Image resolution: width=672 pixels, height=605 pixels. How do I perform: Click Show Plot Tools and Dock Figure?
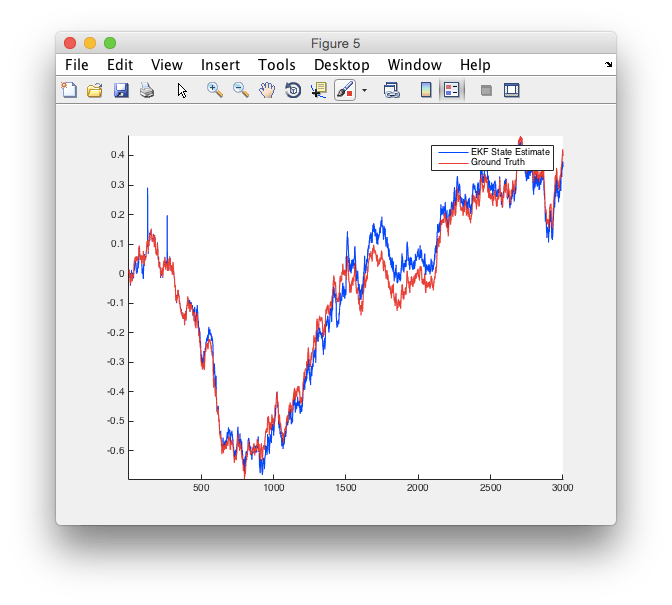pyautogui.click(x=512, y=90)
